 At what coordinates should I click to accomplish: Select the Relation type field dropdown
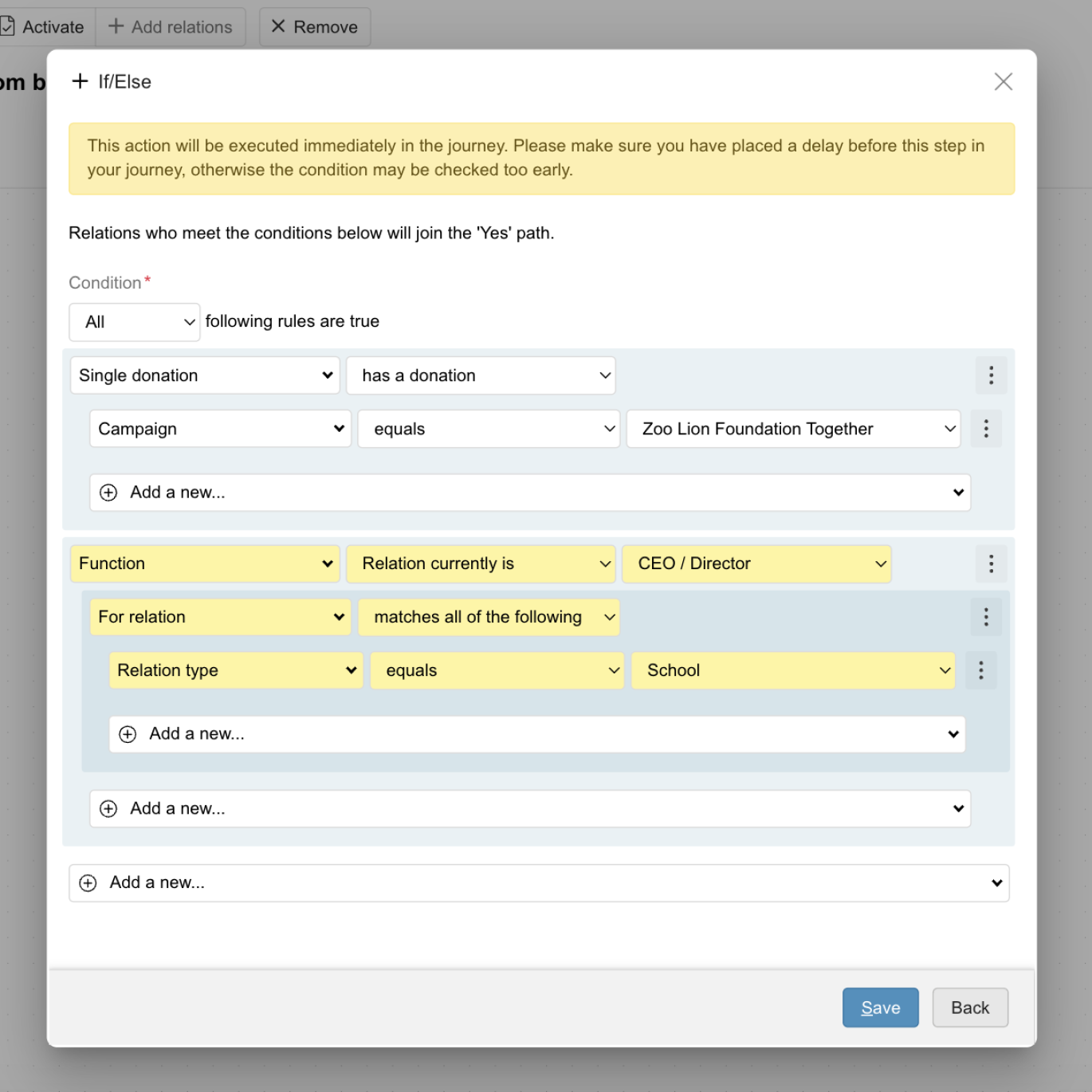click(236, 670)
